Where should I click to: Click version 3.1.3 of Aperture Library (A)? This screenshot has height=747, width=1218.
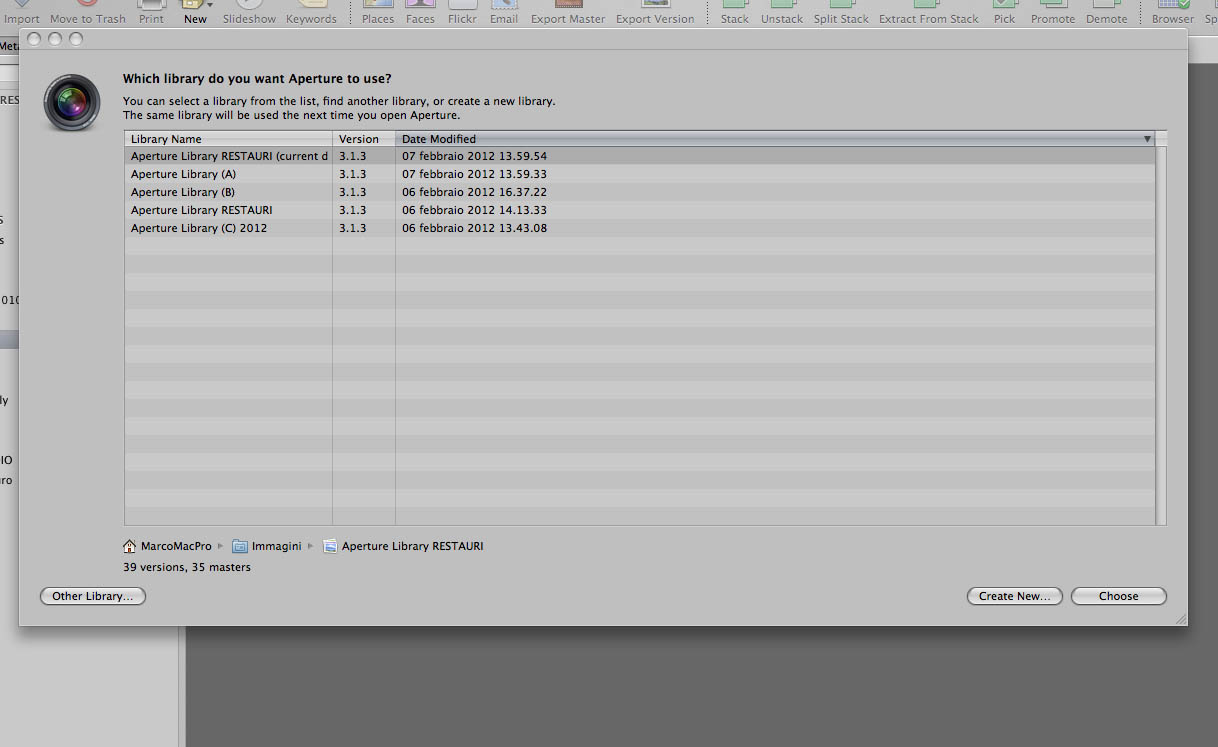(x=353, y=174)
